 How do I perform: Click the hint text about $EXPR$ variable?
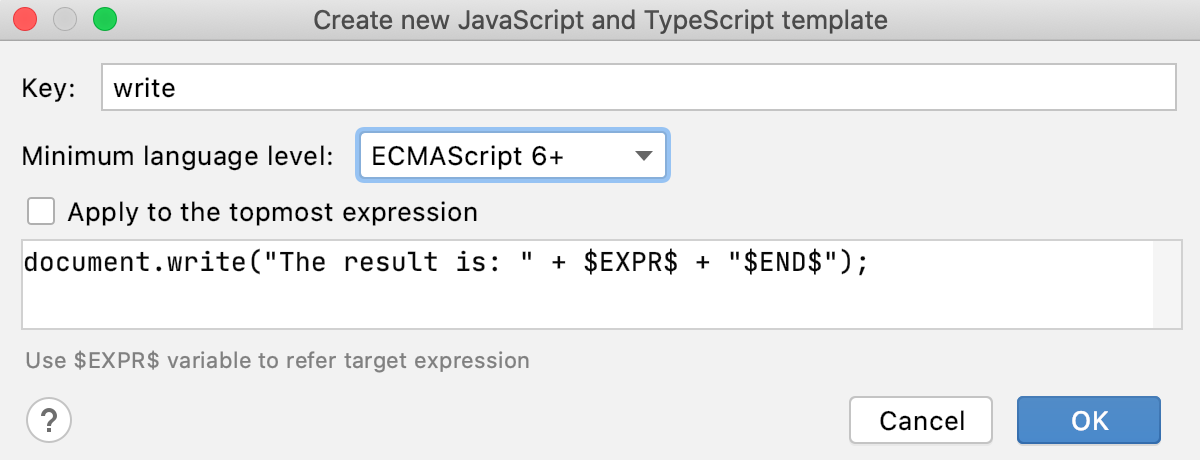(x=276, y=360)
